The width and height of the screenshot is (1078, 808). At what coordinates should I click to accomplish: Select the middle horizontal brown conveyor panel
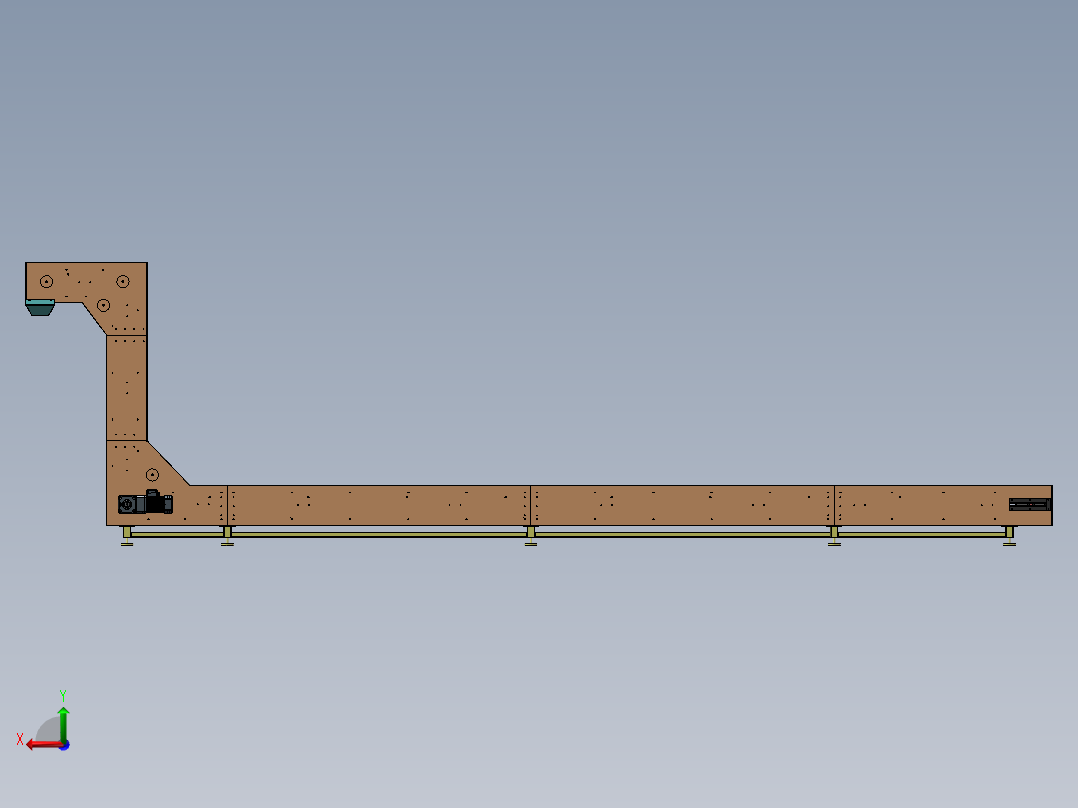pos(682,505)
